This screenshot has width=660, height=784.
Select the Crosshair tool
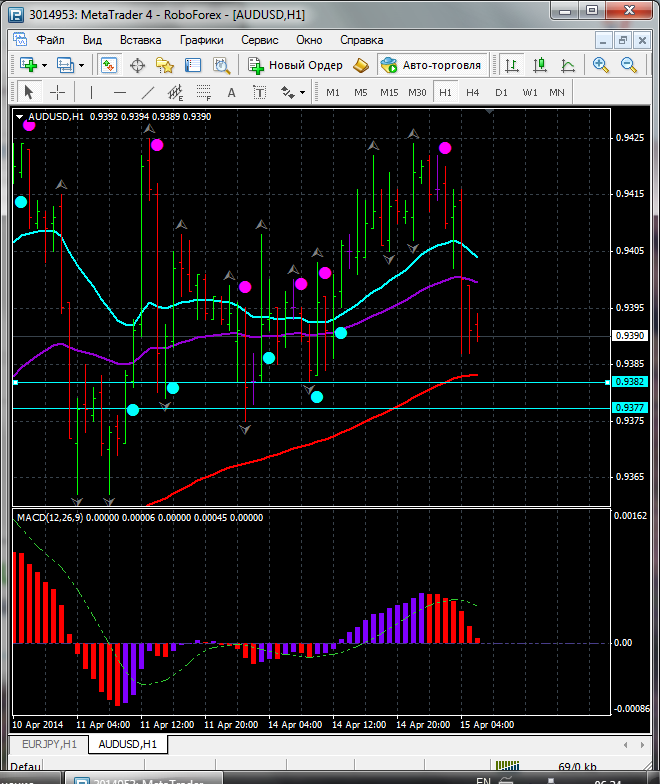click(58, 92)
